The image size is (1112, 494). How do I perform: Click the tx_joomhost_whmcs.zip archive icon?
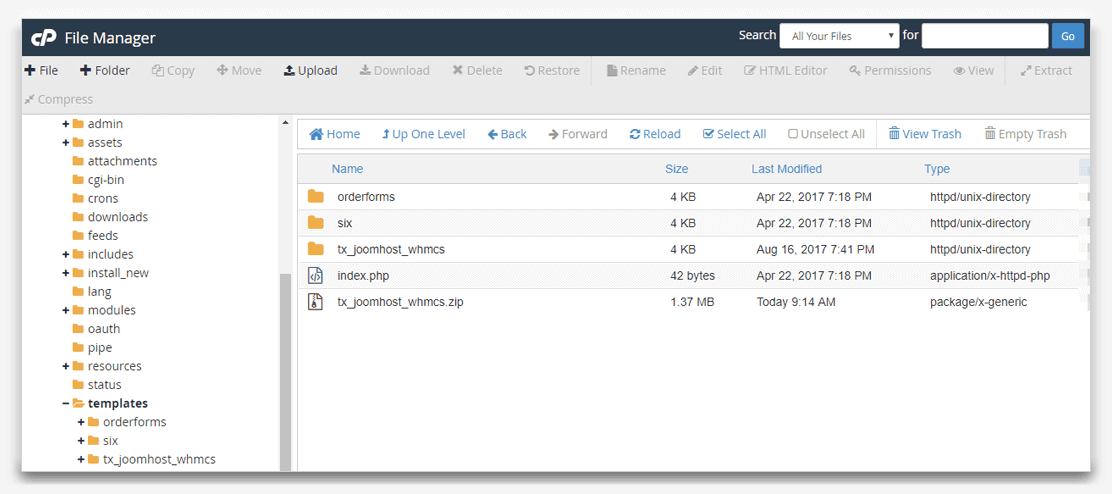pyautogui.click(x=316, y=302)
